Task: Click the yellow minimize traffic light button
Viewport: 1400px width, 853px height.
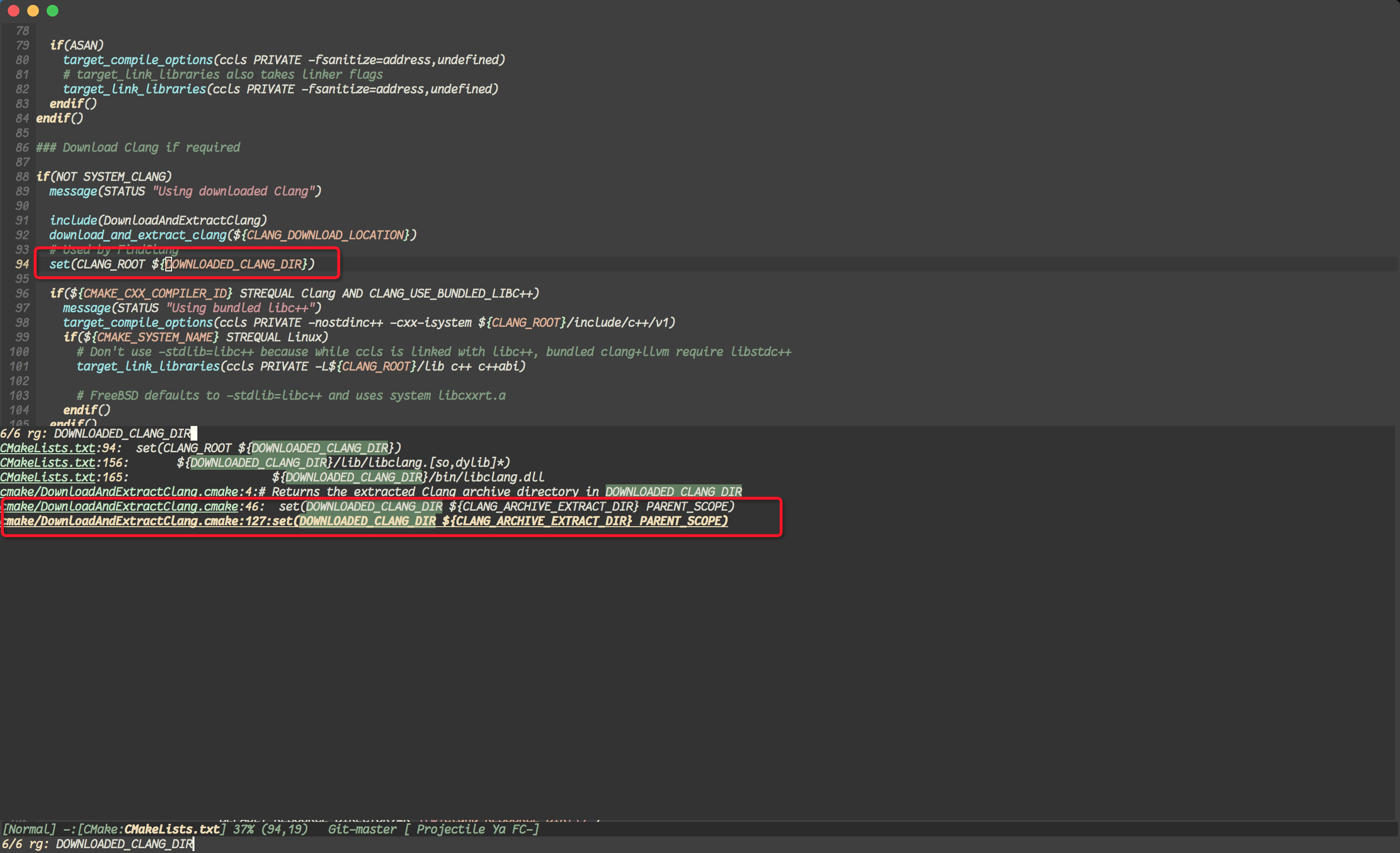Action: point(33,10)
